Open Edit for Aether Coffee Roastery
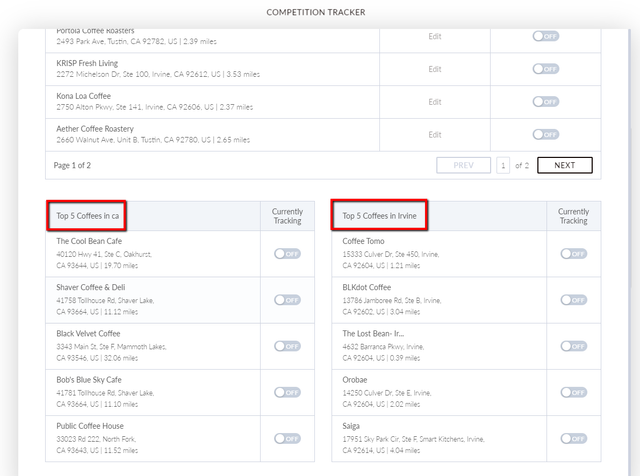 (435, 134)
